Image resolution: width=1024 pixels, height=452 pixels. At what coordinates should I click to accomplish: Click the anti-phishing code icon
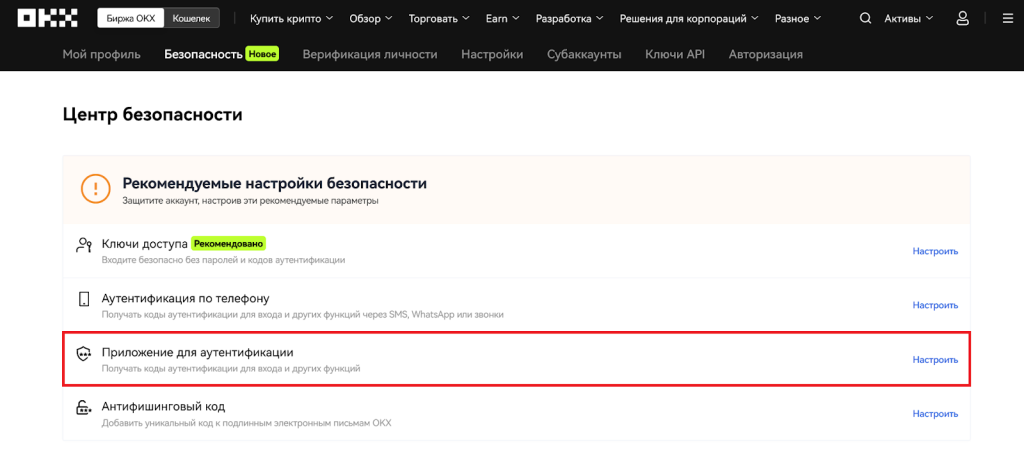pos(84,408)
